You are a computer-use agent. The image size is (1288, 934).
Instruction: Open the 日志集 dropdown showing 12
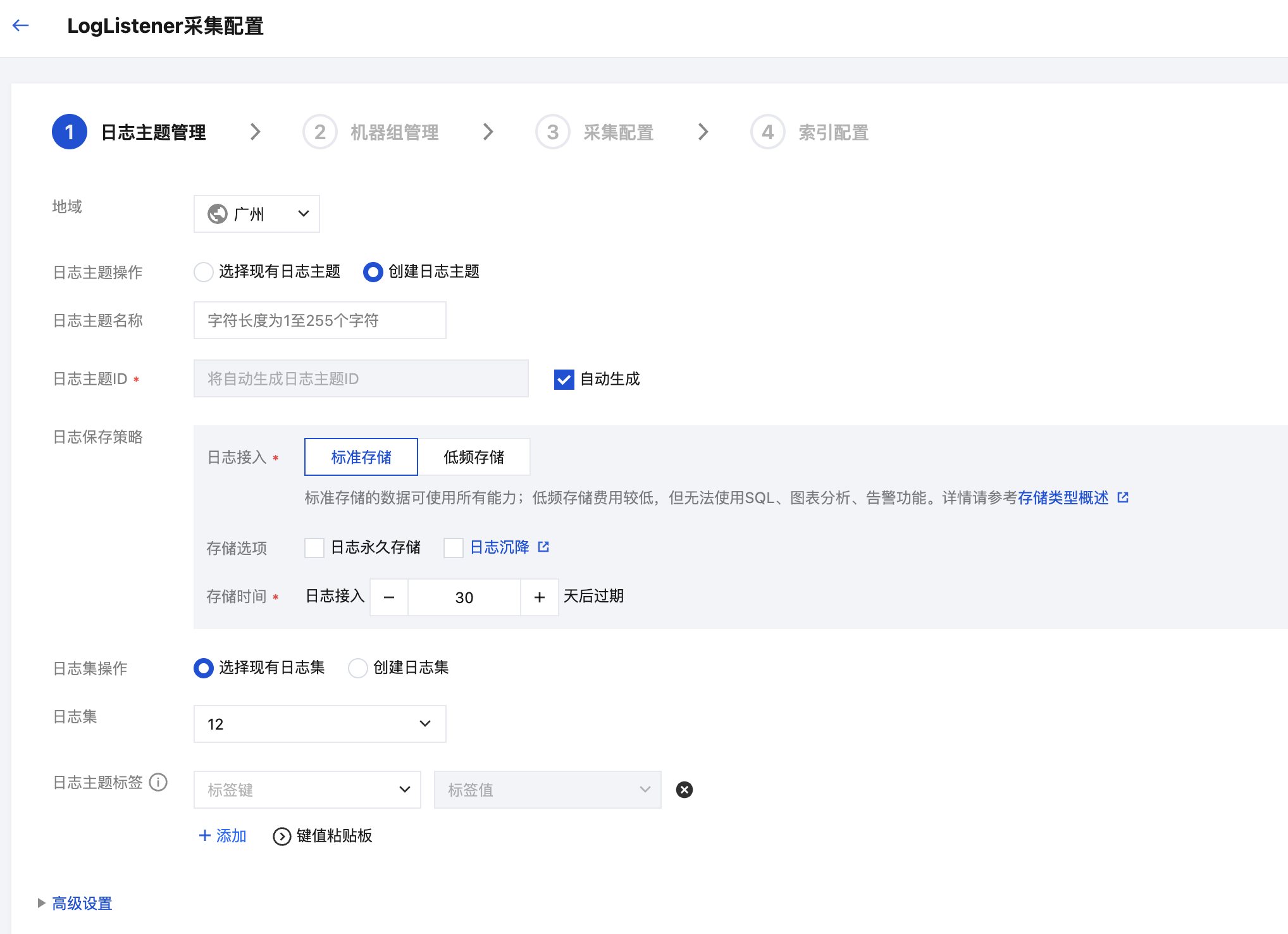pos(319,723)
